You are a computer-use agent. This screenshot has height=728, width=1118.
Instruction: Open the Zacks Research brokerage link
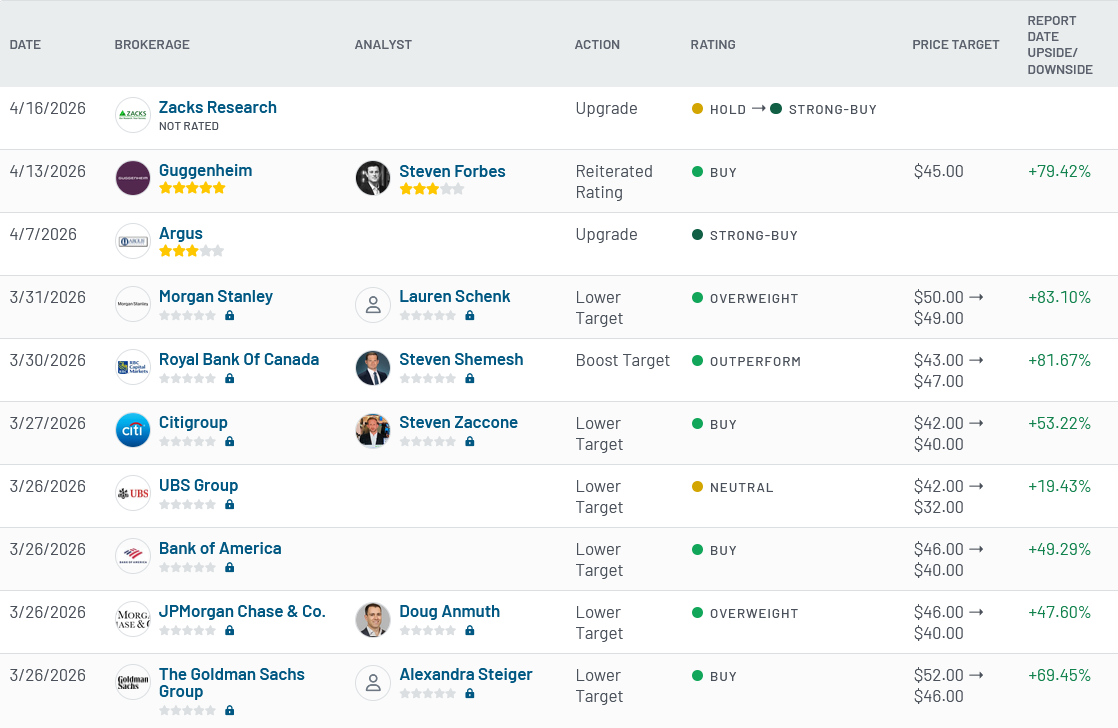tap(217, 107)
